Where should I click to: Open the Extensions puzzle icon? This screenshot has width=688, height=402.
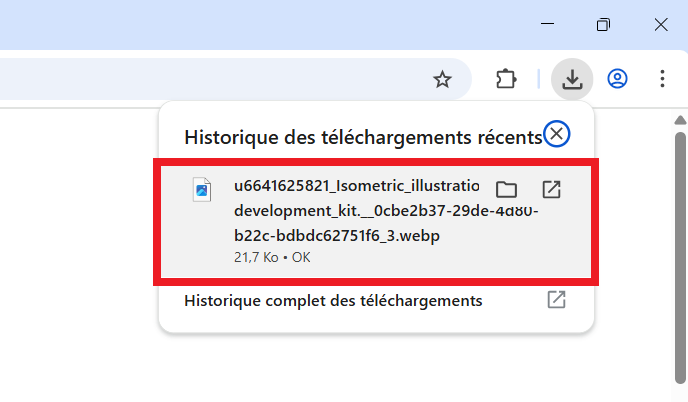point(506,79)
